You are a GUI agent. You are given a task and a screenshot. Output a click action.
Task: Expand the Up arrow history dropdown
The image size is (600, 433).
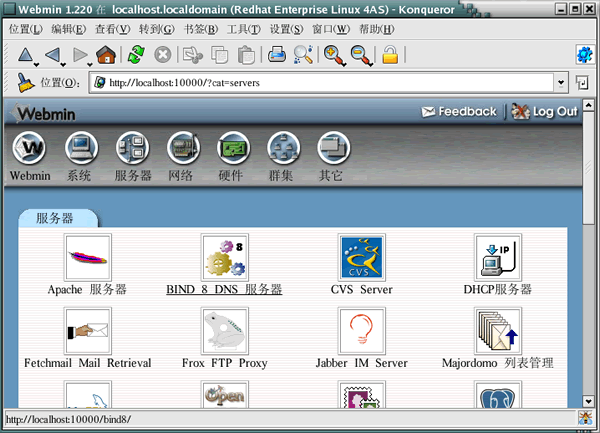[36, 65]
